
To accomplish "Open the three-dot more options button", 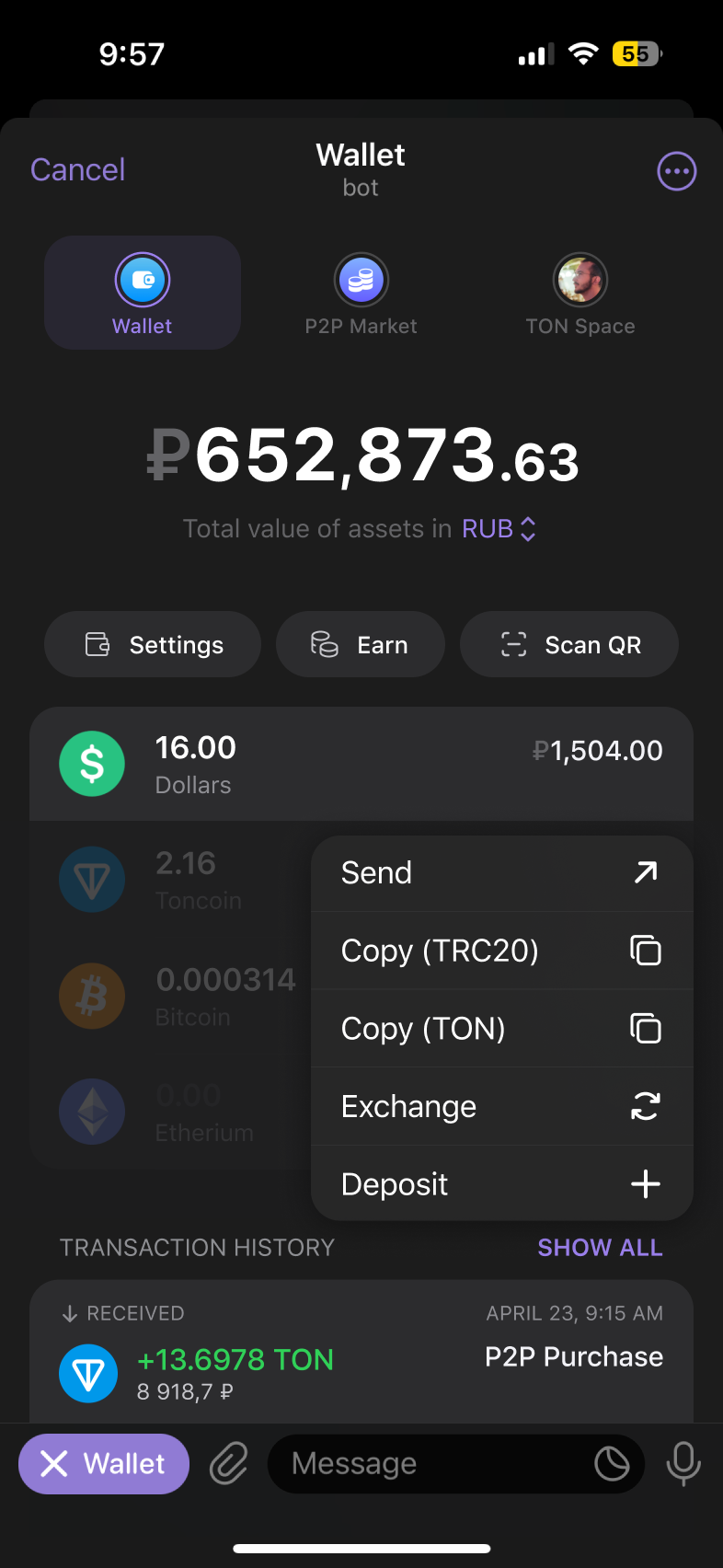I will pos(676,171).
